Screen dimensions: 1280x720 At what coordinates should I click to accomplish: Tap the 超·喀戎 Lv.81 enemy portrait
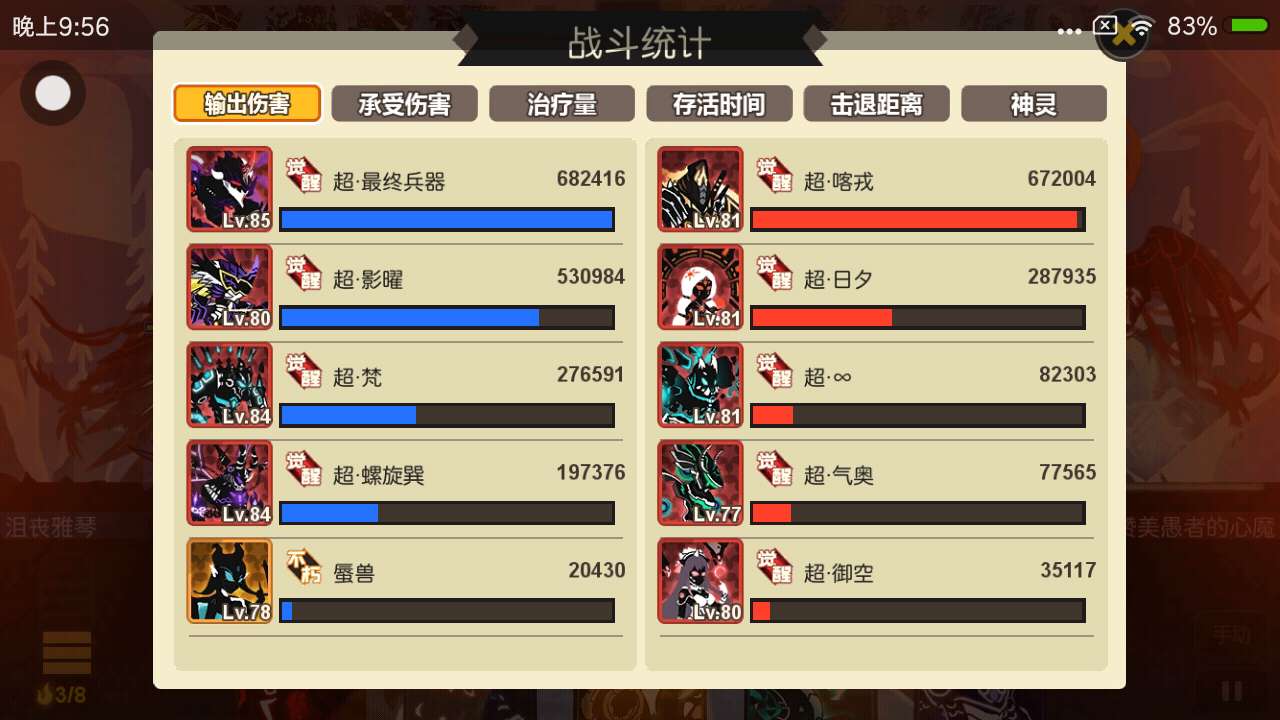[700, 189]
